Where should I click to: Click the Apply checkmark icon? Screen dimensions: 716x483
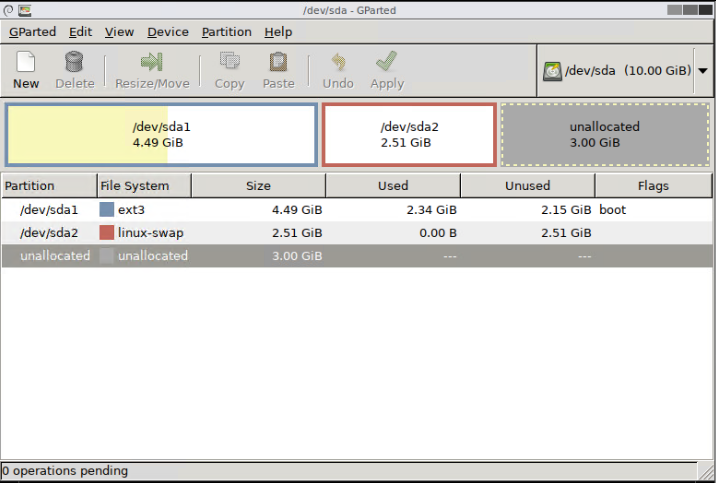pos(387,61)
